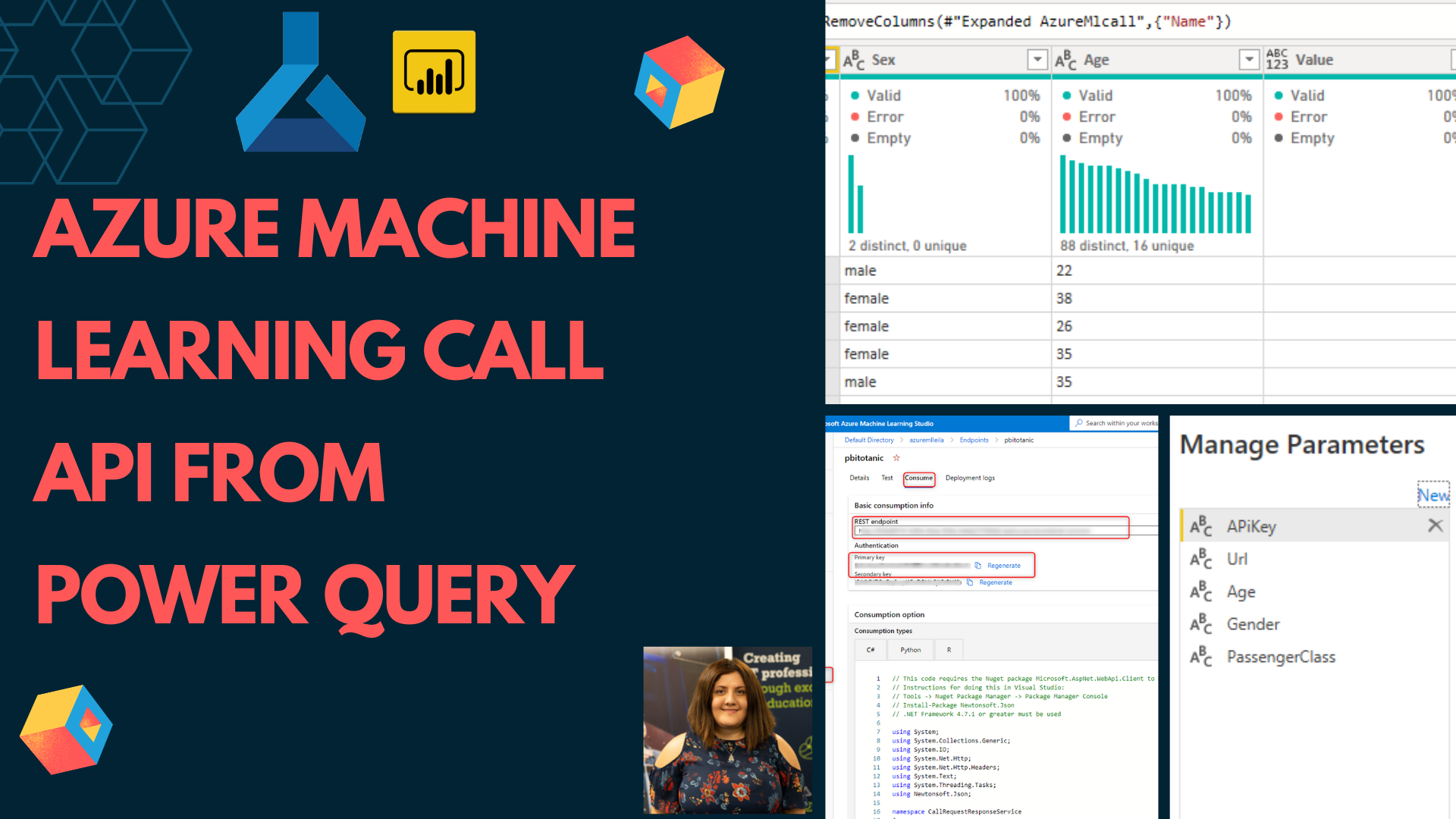This screenshot has width=1456, height=819.
Task: Favorite the pbitotanic endpoint with the star
Action: [896, 458]
